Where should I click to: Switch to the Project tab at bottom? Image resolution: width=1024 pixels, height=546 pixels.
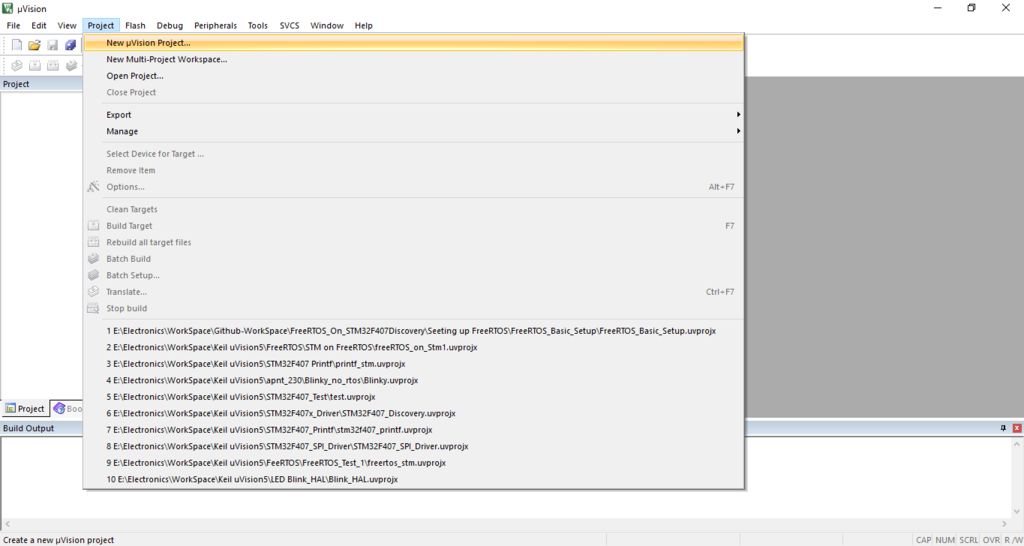coord(25,409)
